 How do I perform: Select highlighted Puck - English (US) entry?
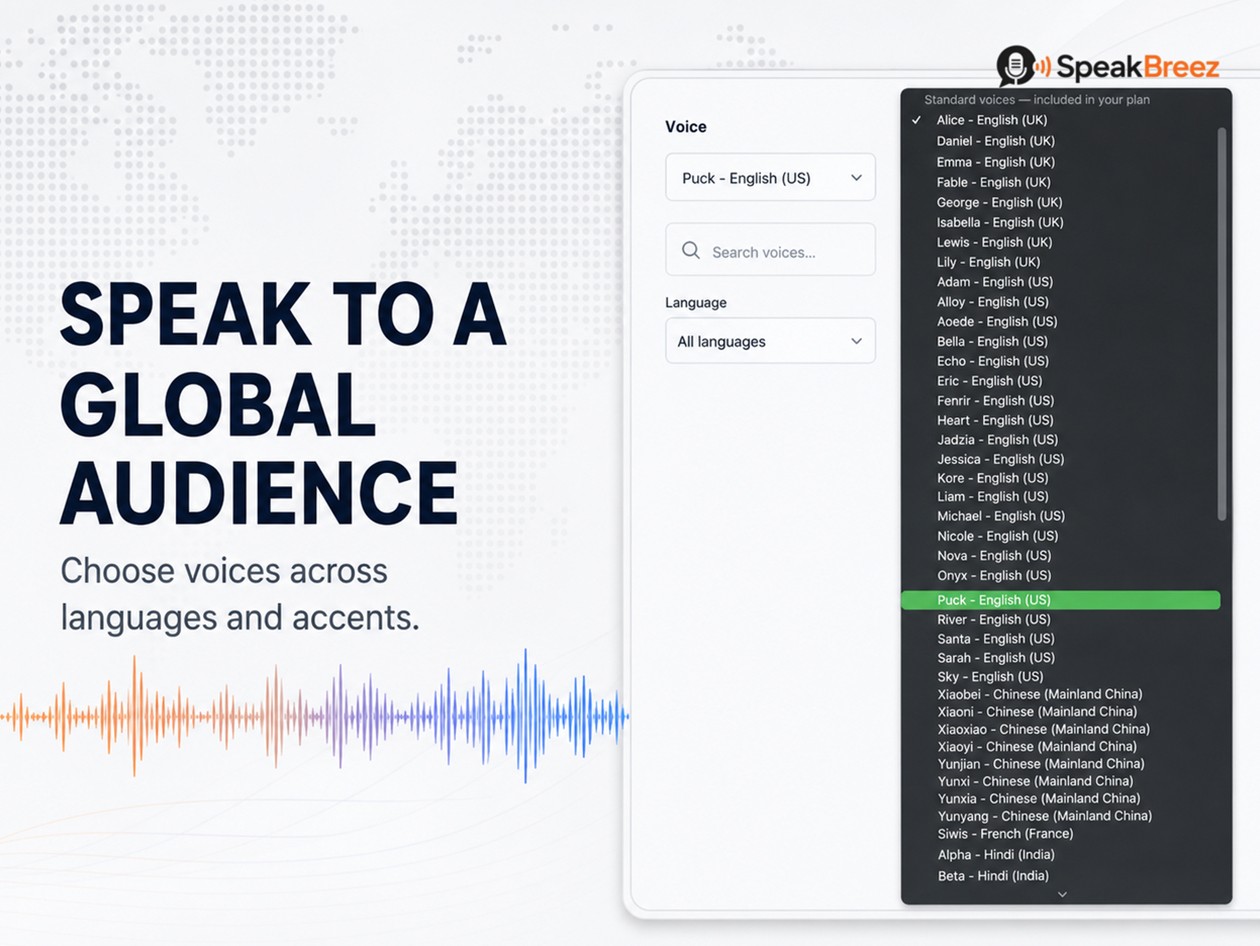point(1060,600)
